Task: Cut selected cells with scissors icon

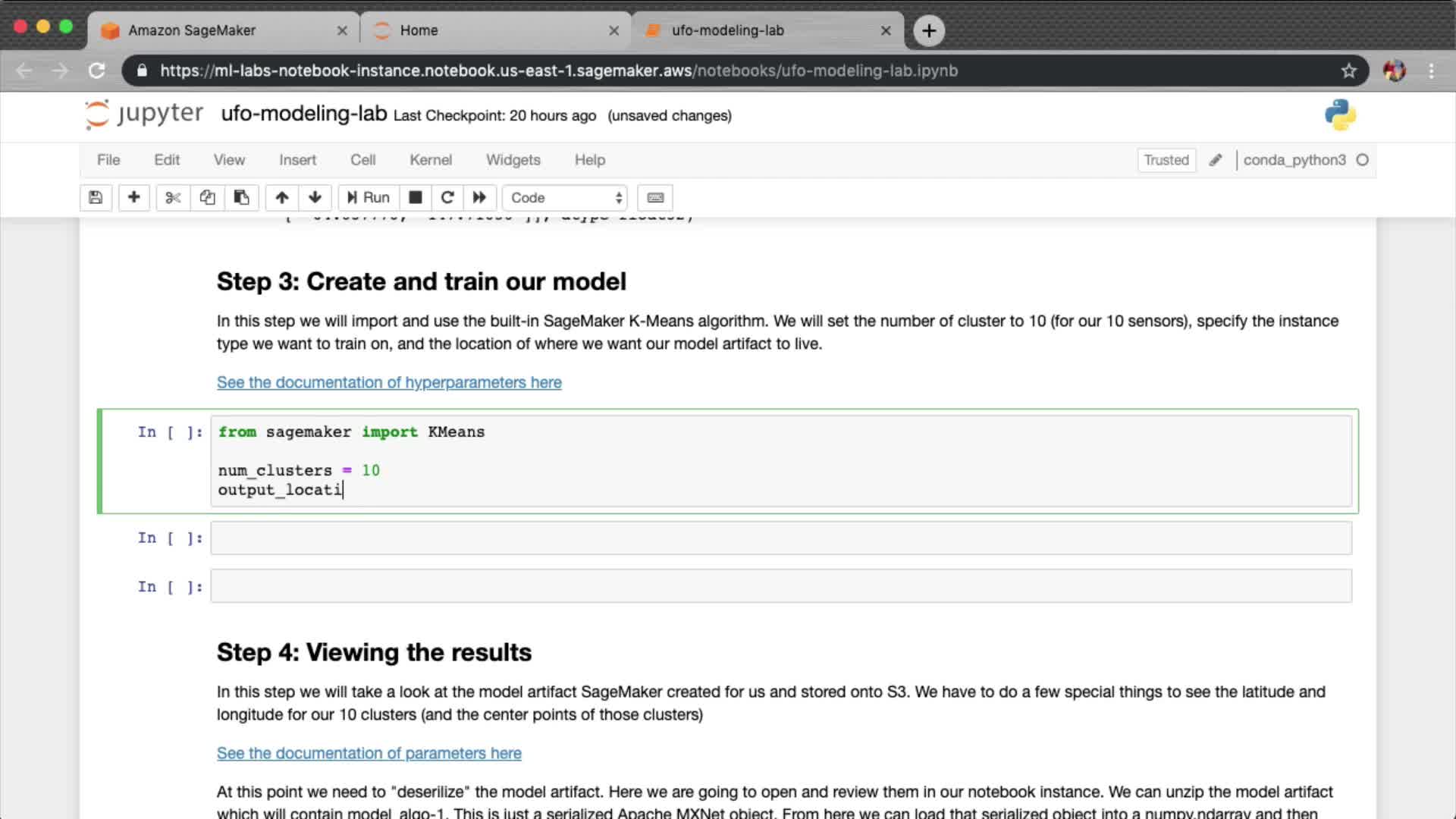Action: pos(173,198)
